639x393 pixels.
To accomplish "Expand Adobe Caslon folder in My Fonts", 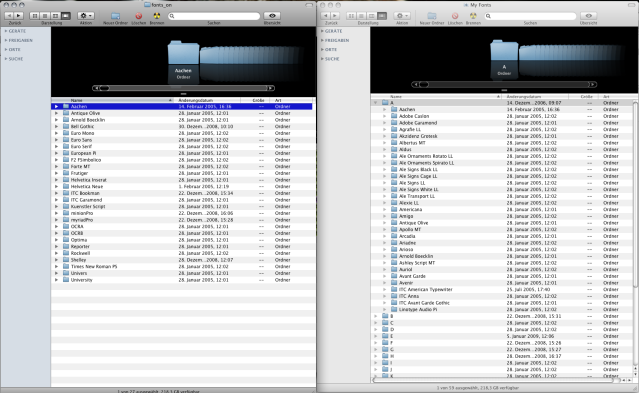I will (384, 116).
